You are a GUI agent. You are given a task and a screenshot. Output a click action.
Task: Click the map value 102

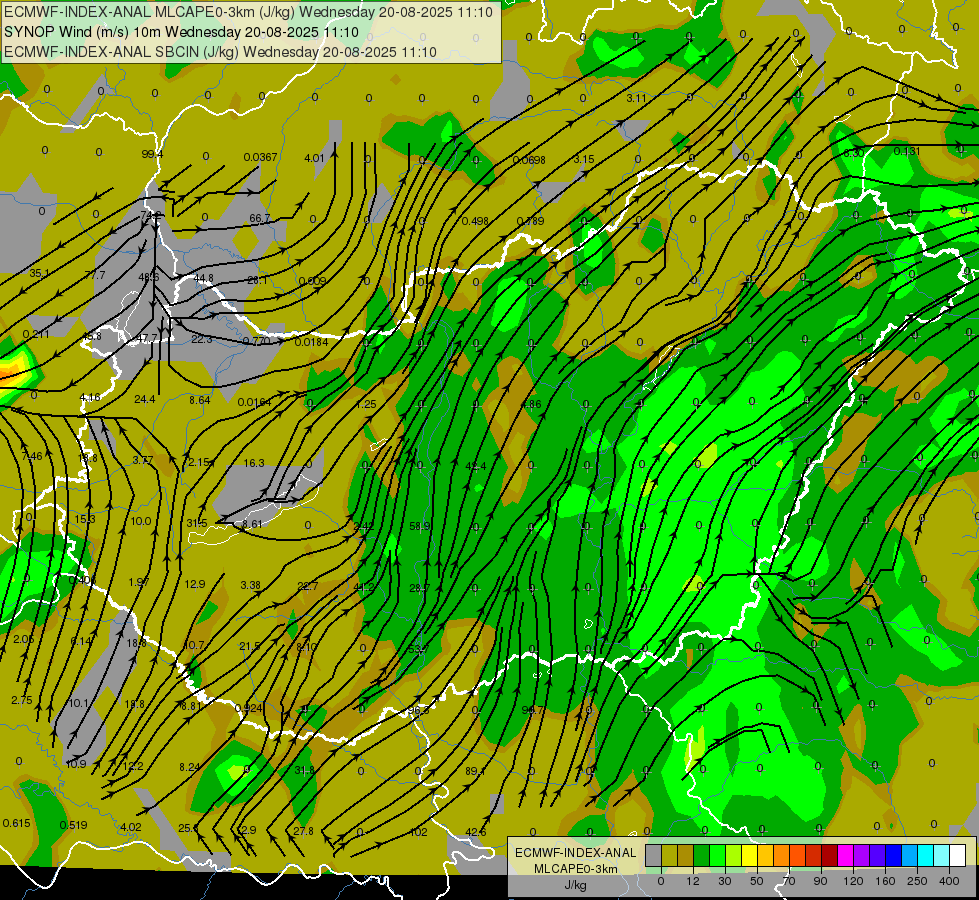coord(418,832)
